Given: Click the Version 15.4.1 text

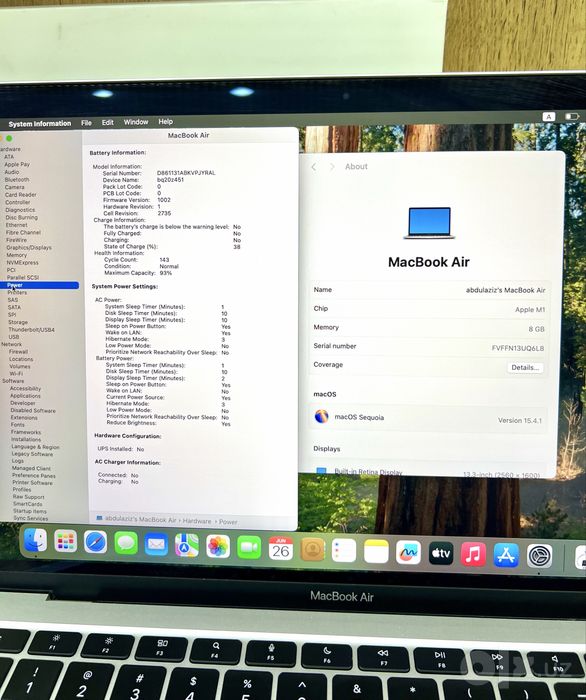Looking at the screenshot, I should coord(520,421).
